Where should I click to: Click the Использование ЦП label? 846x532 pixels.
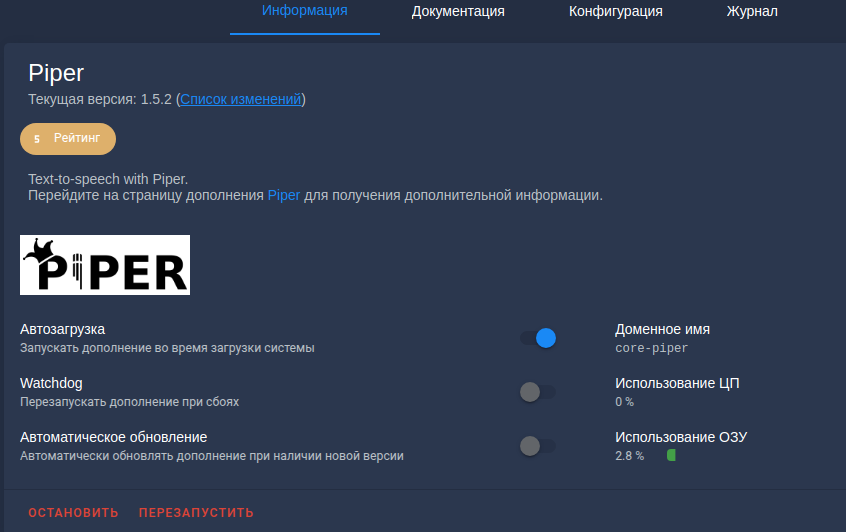pos(677,383)
